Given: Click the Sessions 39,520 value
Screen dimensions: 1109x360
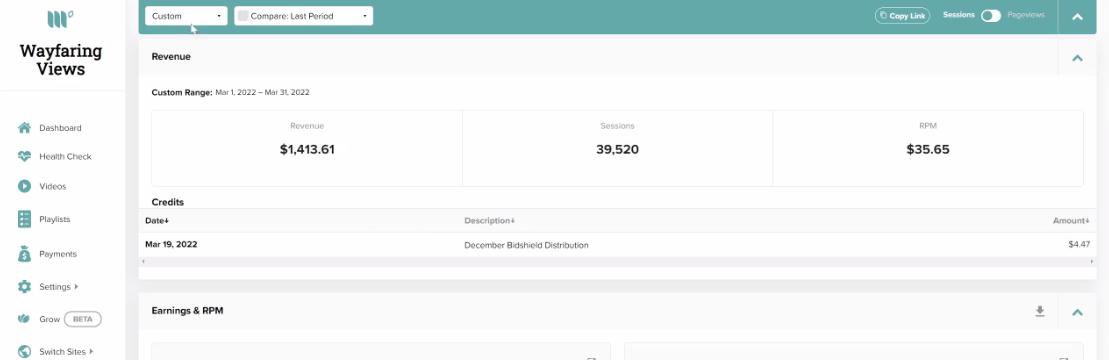Looking at the screenshot, I should [617, 149].
